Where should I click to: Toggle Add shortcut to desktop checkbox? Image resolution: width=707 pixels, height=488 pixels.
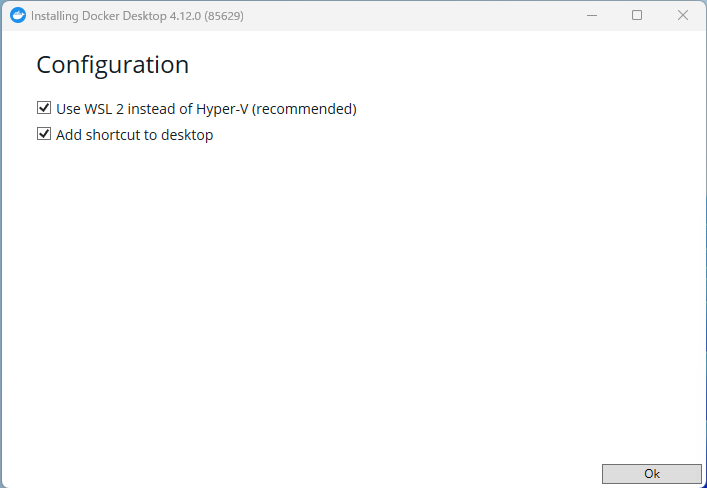(44, 134)
